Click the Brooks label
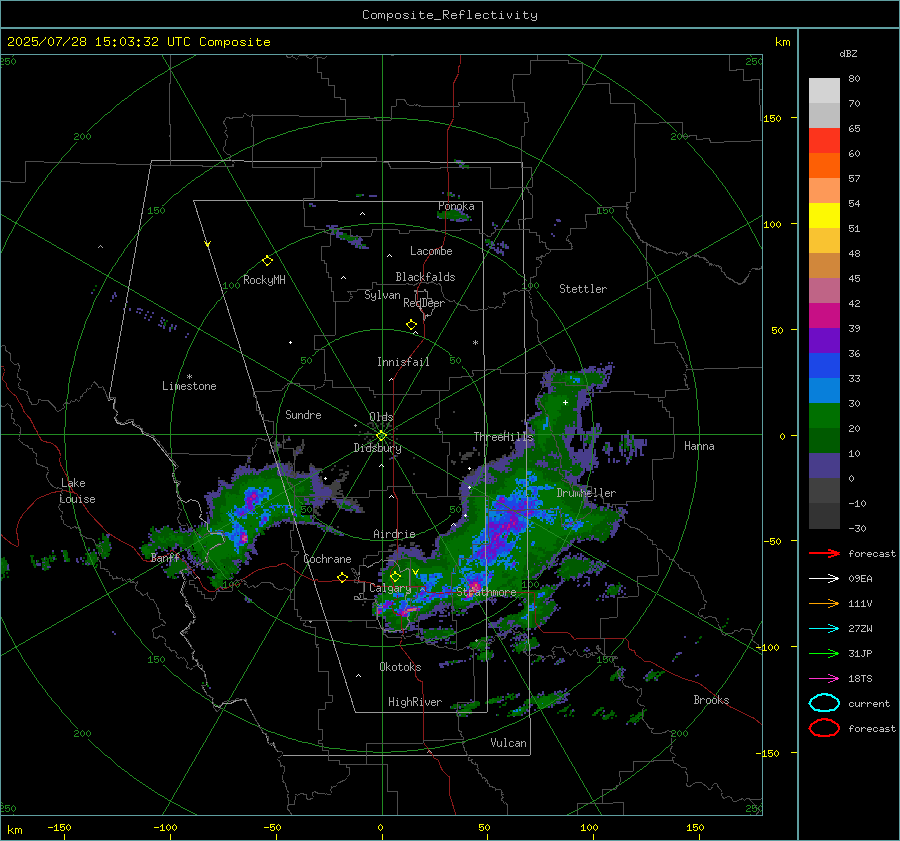900x841 pixels. pyautogui.click(x=711, y=700)
